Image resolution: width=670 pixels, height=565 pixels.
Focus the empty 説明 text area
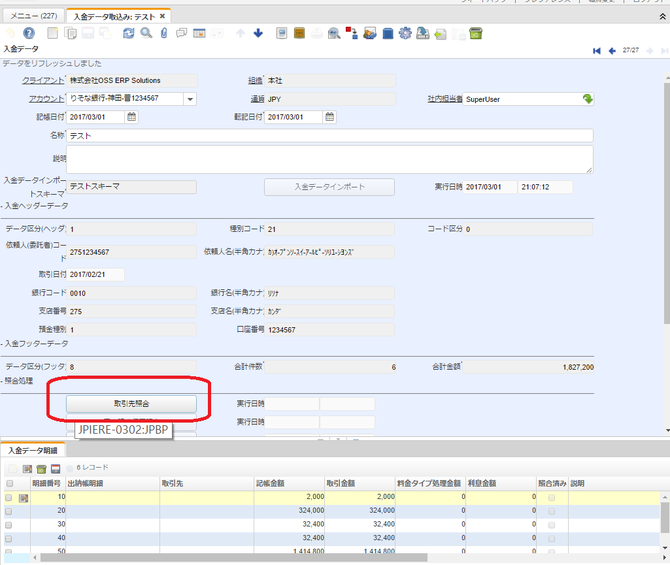(x=329, y=159)
